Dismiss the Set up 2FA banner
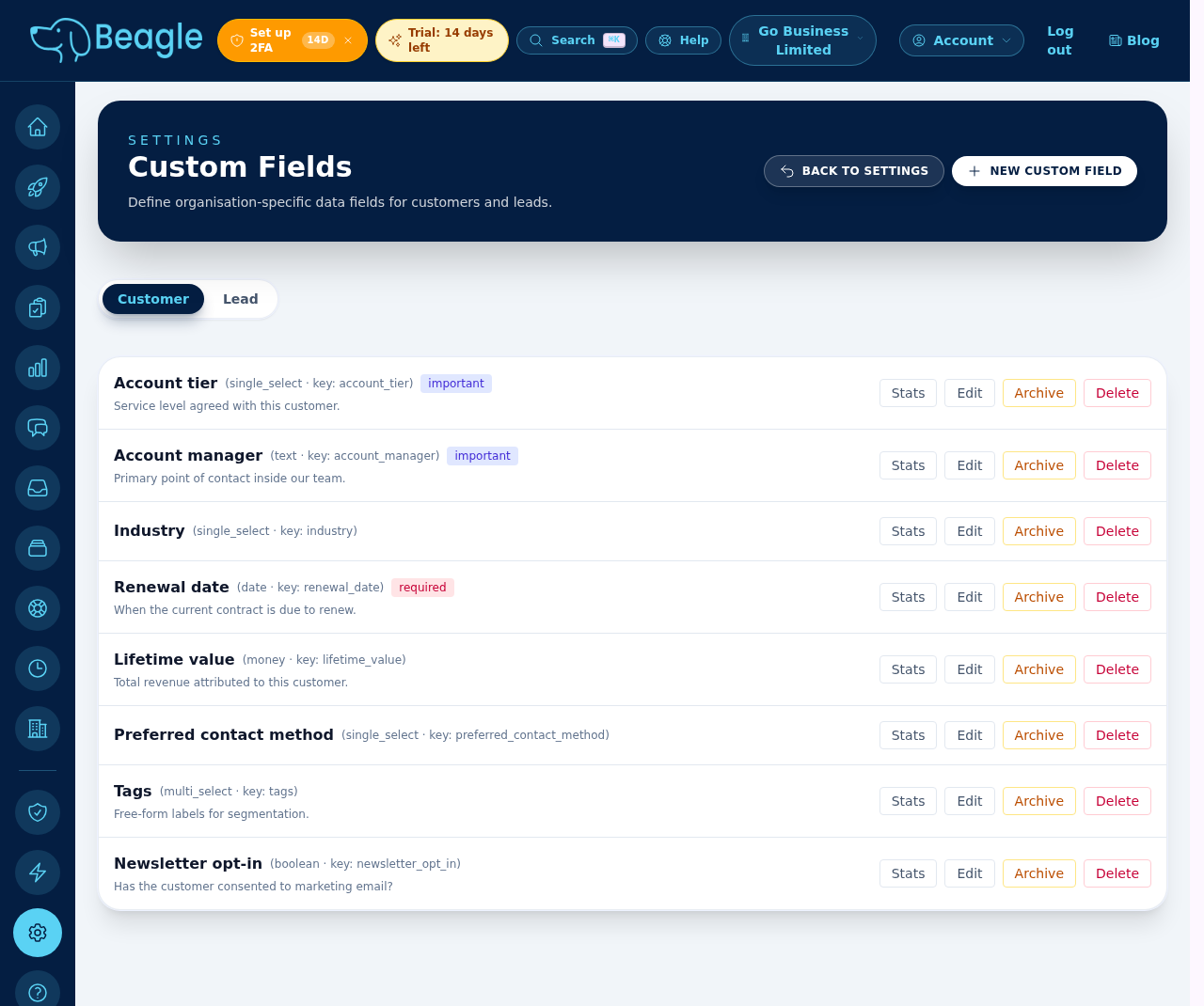 click(348, 40)
